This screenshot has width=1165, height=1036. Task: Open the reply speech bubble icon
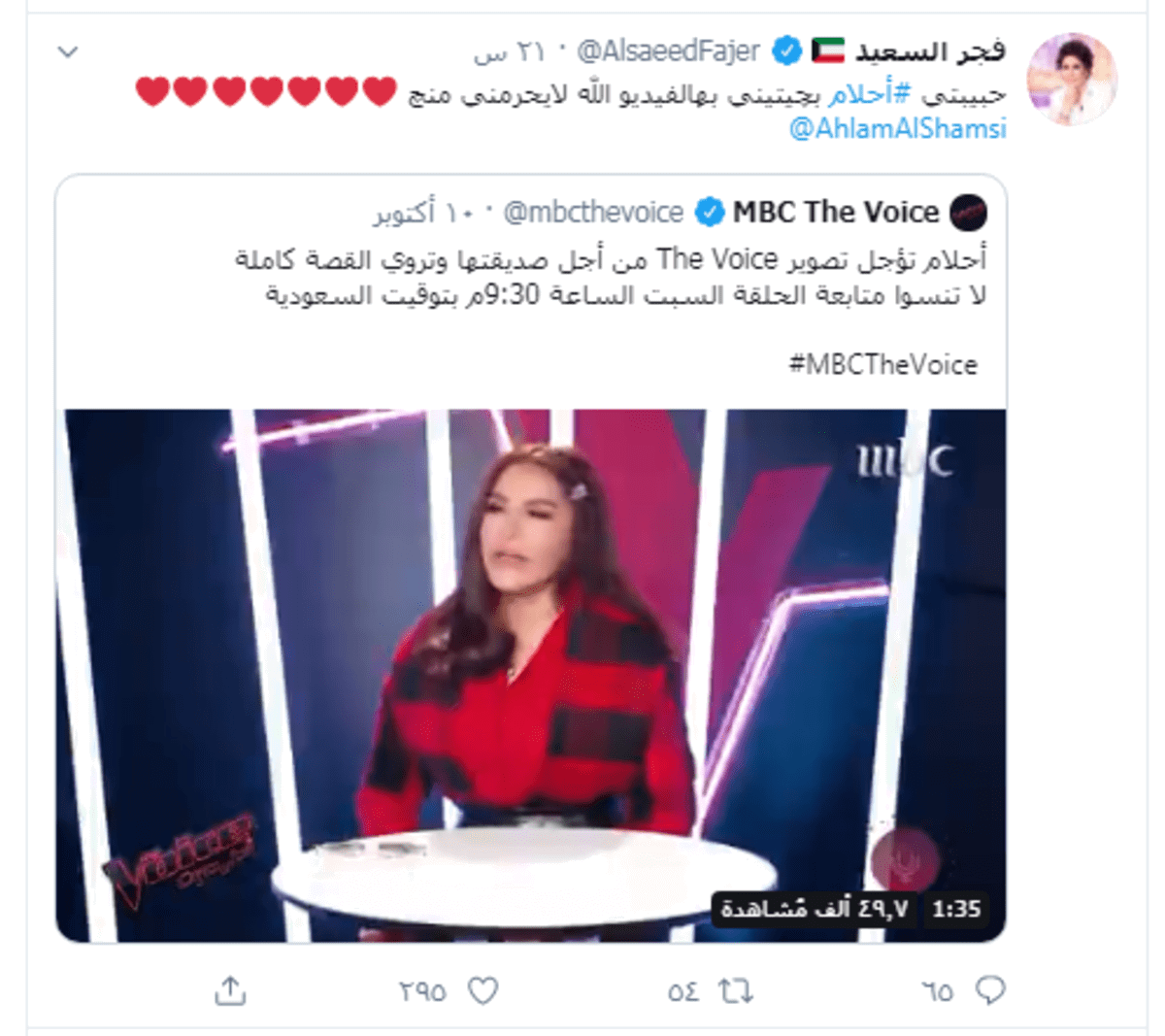988,990
